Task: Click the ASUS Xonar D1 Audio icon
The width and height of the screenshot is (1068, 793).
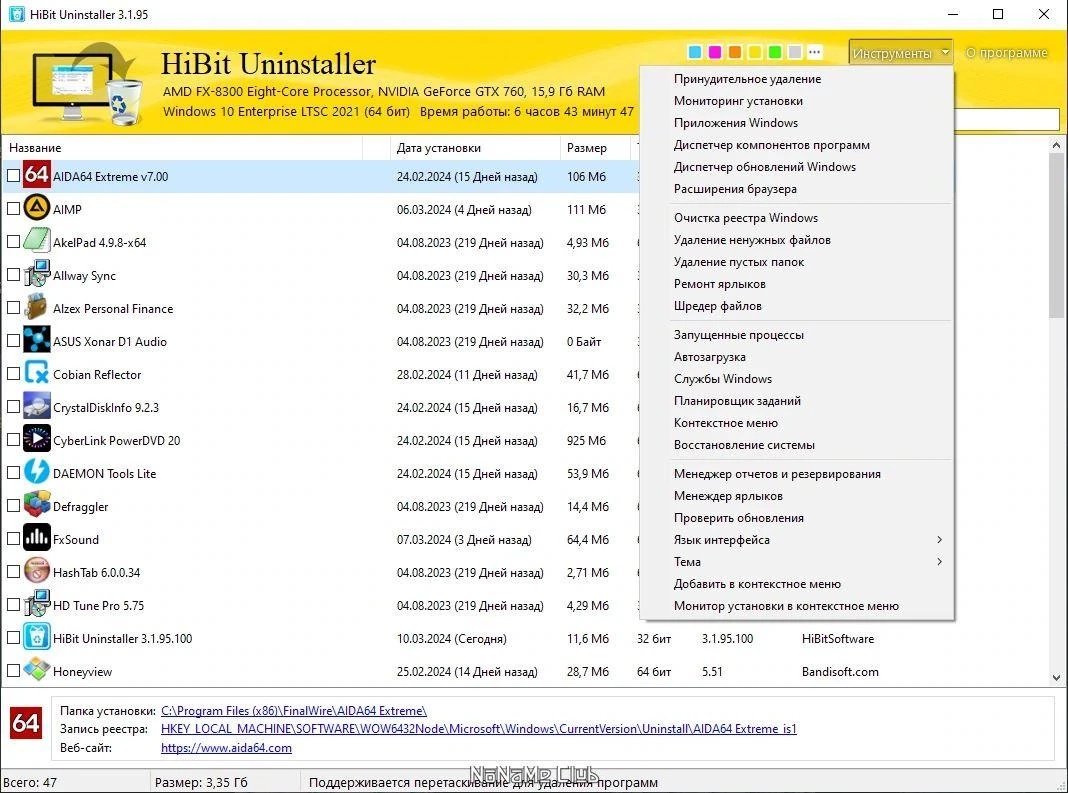Action: coord(36,340)
